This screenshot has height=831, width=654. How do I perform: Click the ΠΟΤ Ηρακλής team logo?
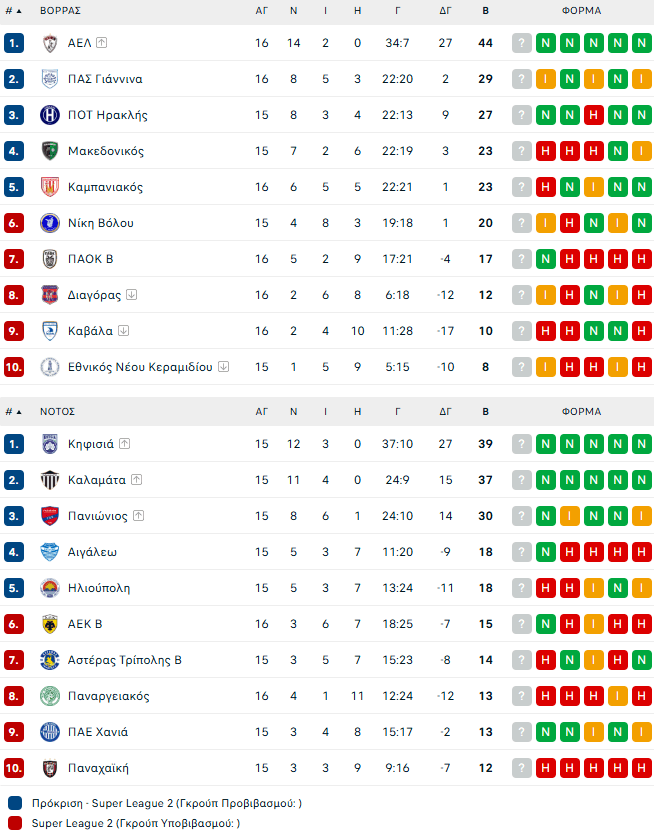(x=50, y=115)
